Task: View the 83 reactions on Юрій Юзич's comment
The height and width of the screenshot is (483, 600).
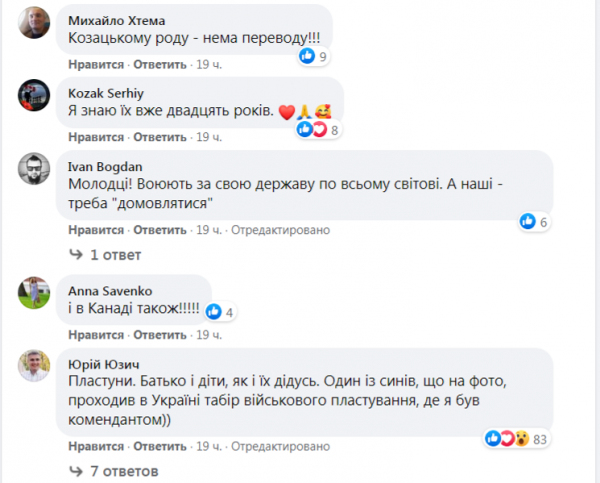Action: pyautogui.click(x=518, y=438)
